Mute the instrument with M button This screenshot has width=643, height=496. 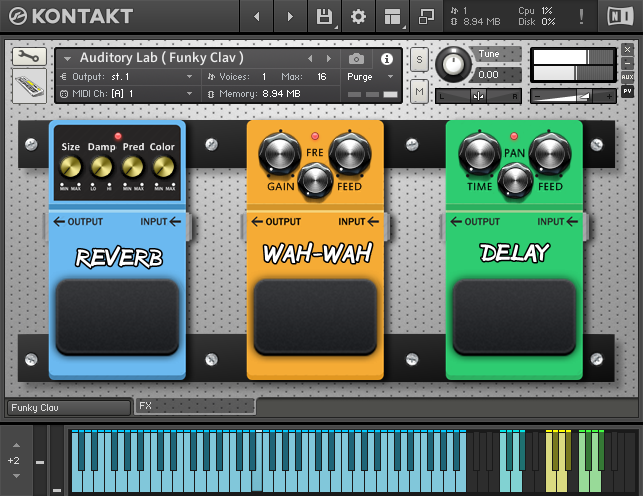click(x=419, y=91)
